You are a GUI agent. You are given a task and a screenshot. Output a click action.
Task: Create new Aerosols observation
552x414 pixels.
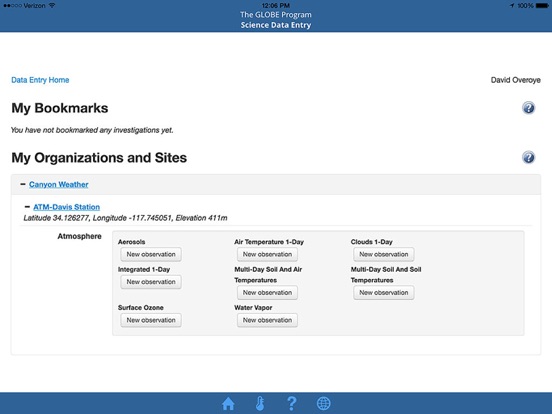click(151, 254)
